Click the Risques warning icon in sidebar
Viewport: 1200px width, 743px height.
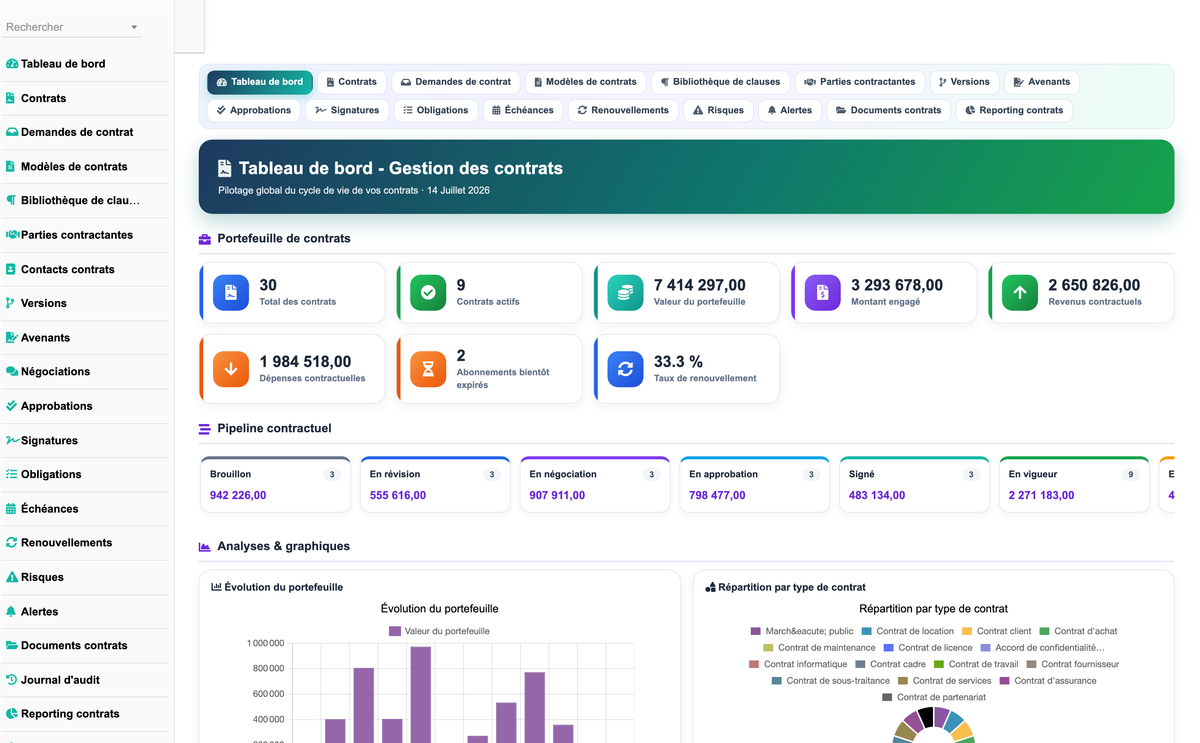pos(12,577)
